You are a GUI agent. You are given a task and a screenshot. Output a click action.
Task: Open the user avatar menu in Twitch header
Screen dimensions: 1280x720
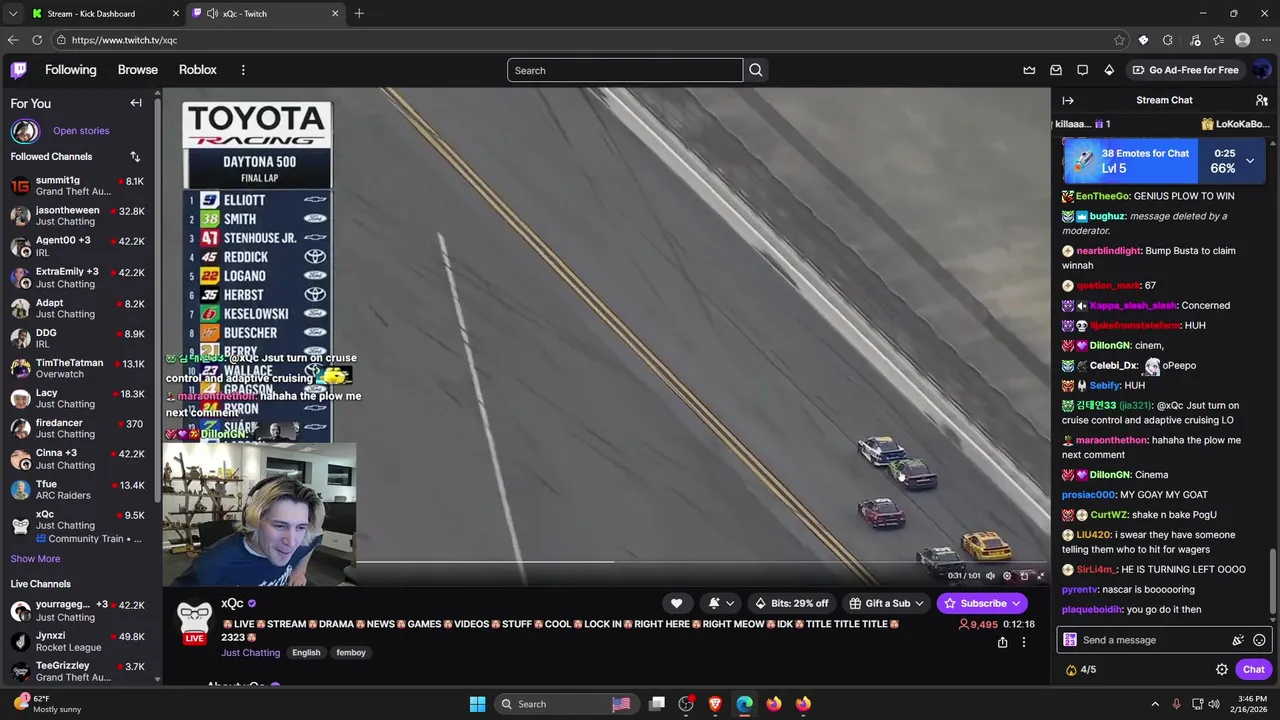(x=1262, y=70)
